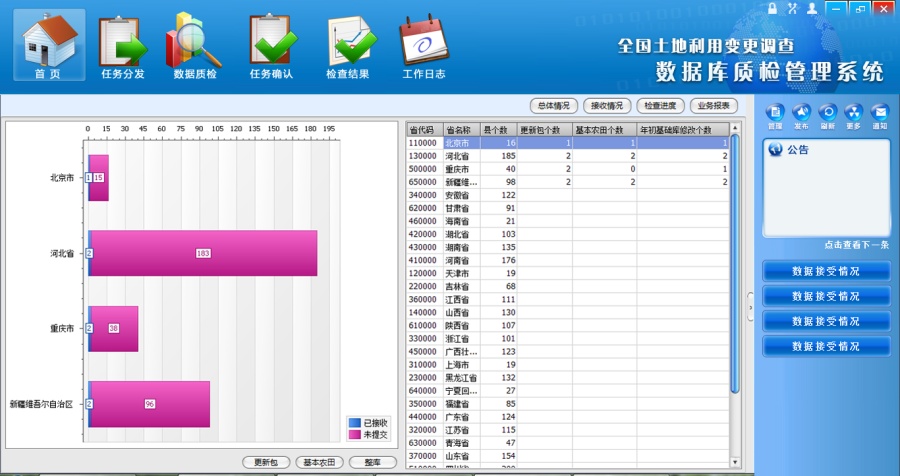900x476 pixels.
Task: Click the 已接收 blue legend swatch
Action: (x=354, y=423)
